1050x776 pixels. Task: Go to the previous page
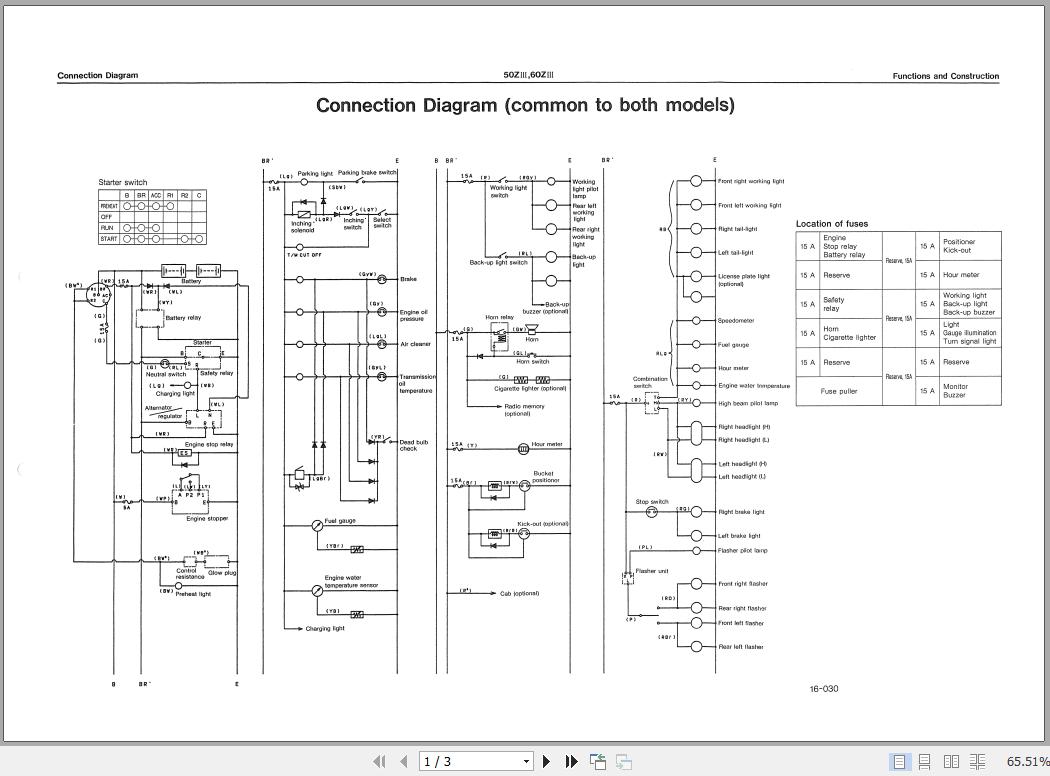(x=403, y=761)
